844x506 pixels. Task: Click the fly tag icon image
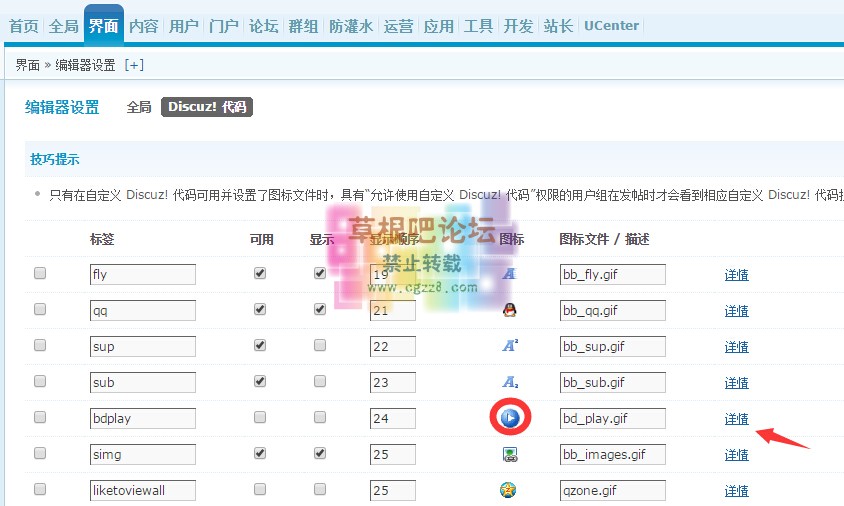point(509,274)
